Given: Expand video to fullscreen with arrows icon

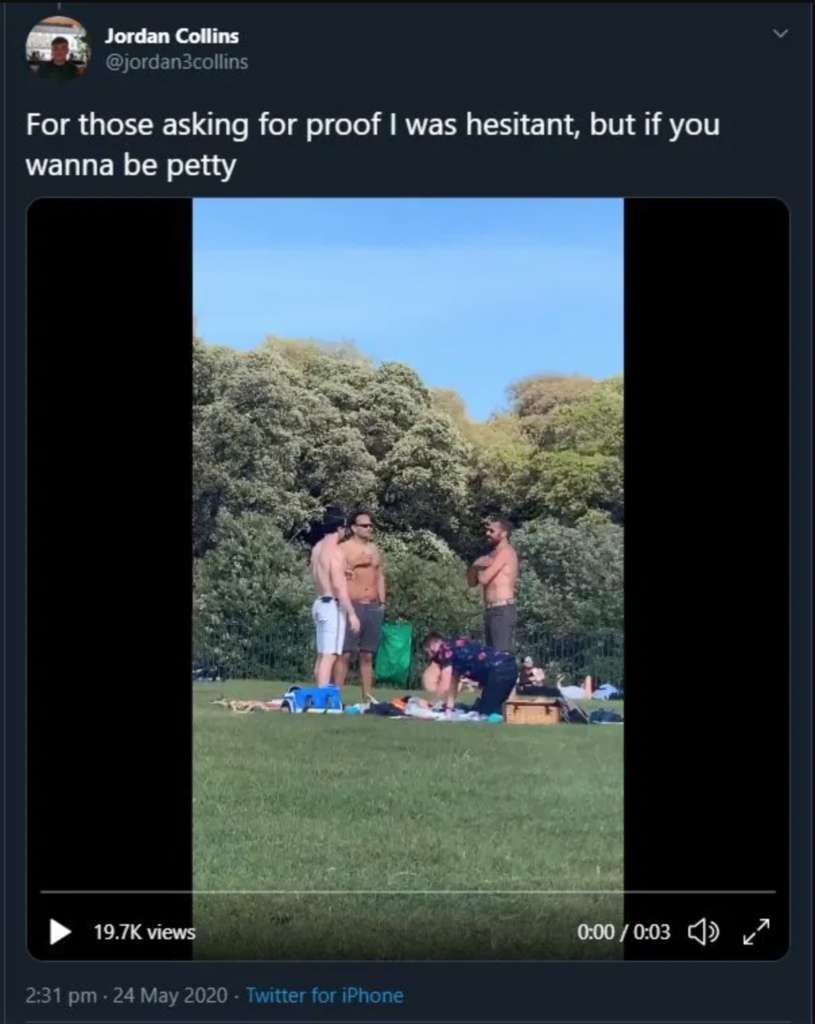Looking at the screenshot, I should pyautogui.click(x=756, y=931).
